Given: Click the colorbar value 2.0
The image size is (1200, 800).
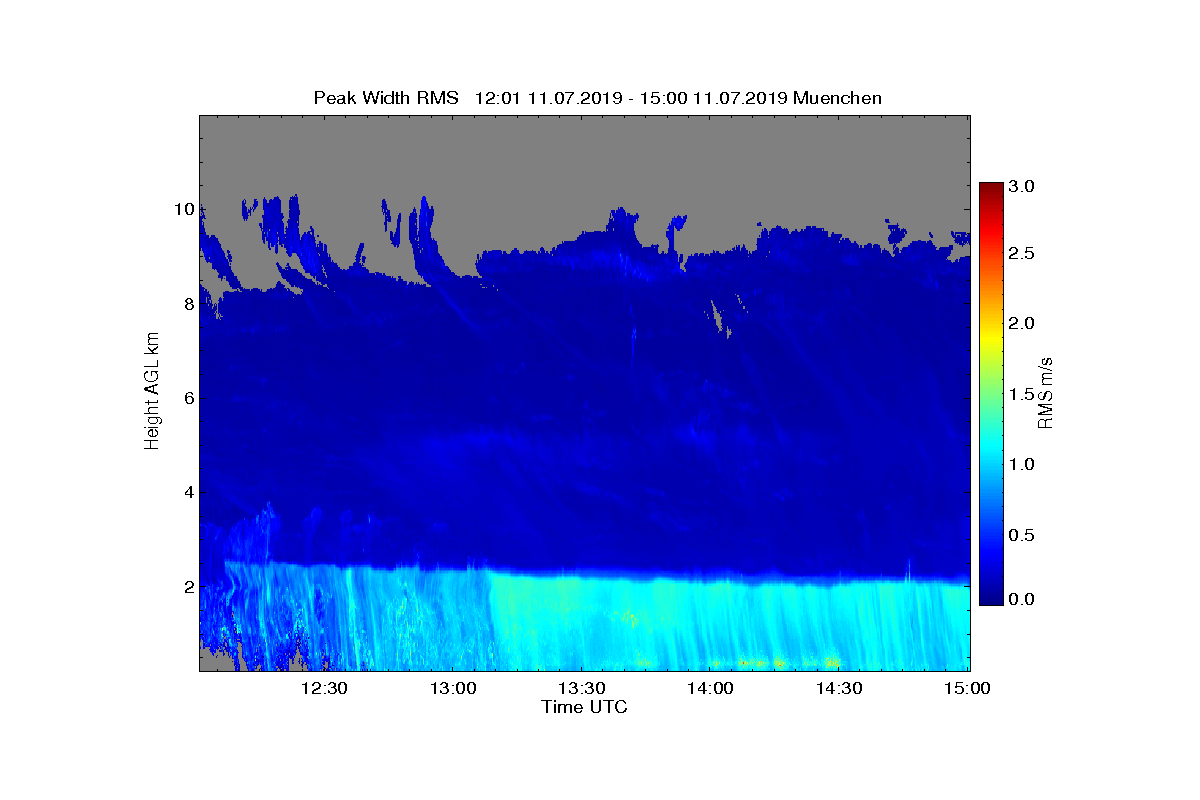Looking at the screenshot, I should (x=1021, y=323).
